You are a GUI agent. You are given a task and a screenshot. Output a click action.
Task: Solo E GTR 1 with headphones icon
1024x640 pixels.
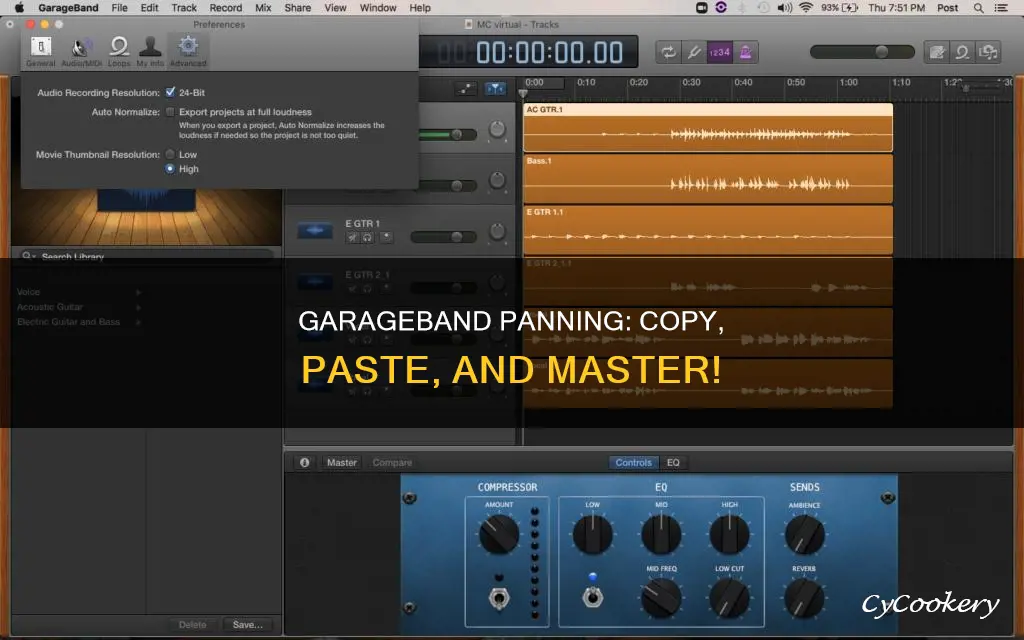(368, 237)
